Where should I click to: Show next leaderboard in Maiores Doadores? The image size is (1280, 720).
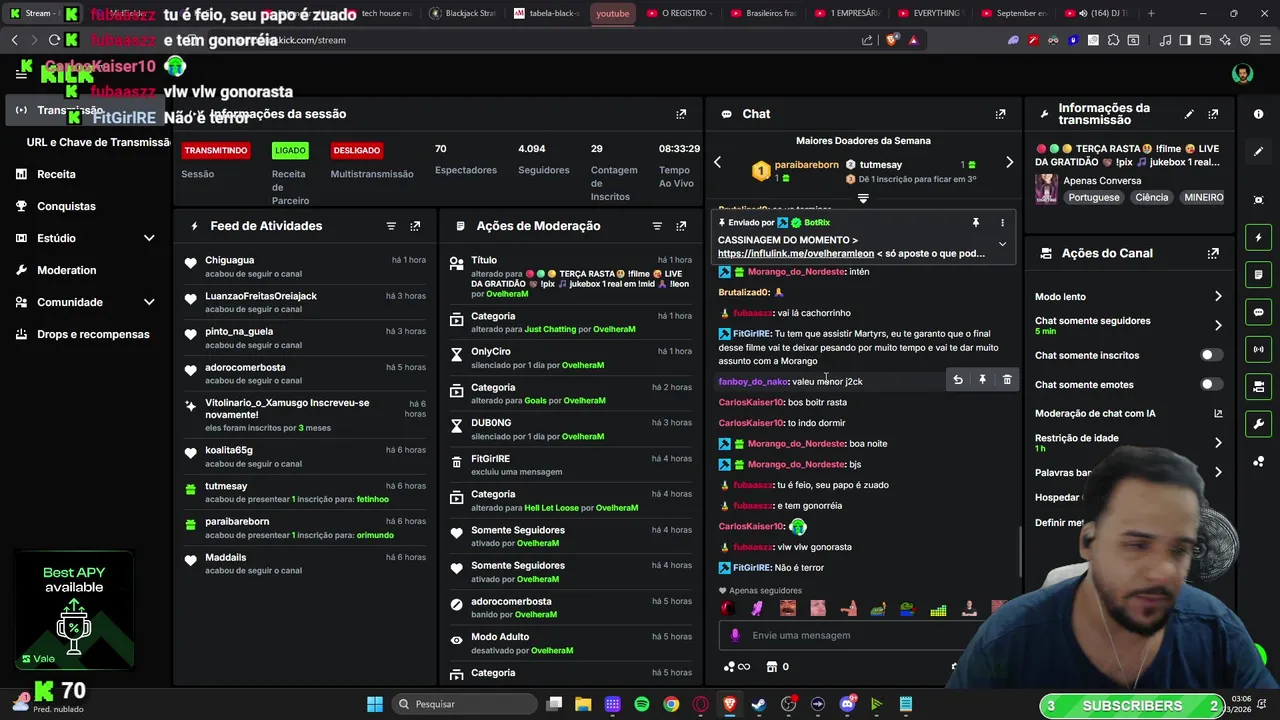point(1009,162)
